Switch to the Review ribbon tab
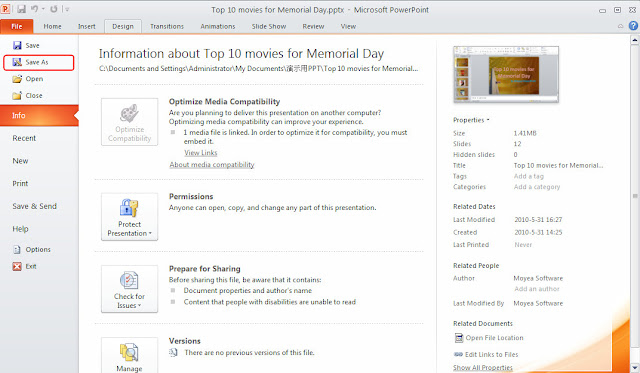The image size is (640, 373). (313, 26)
